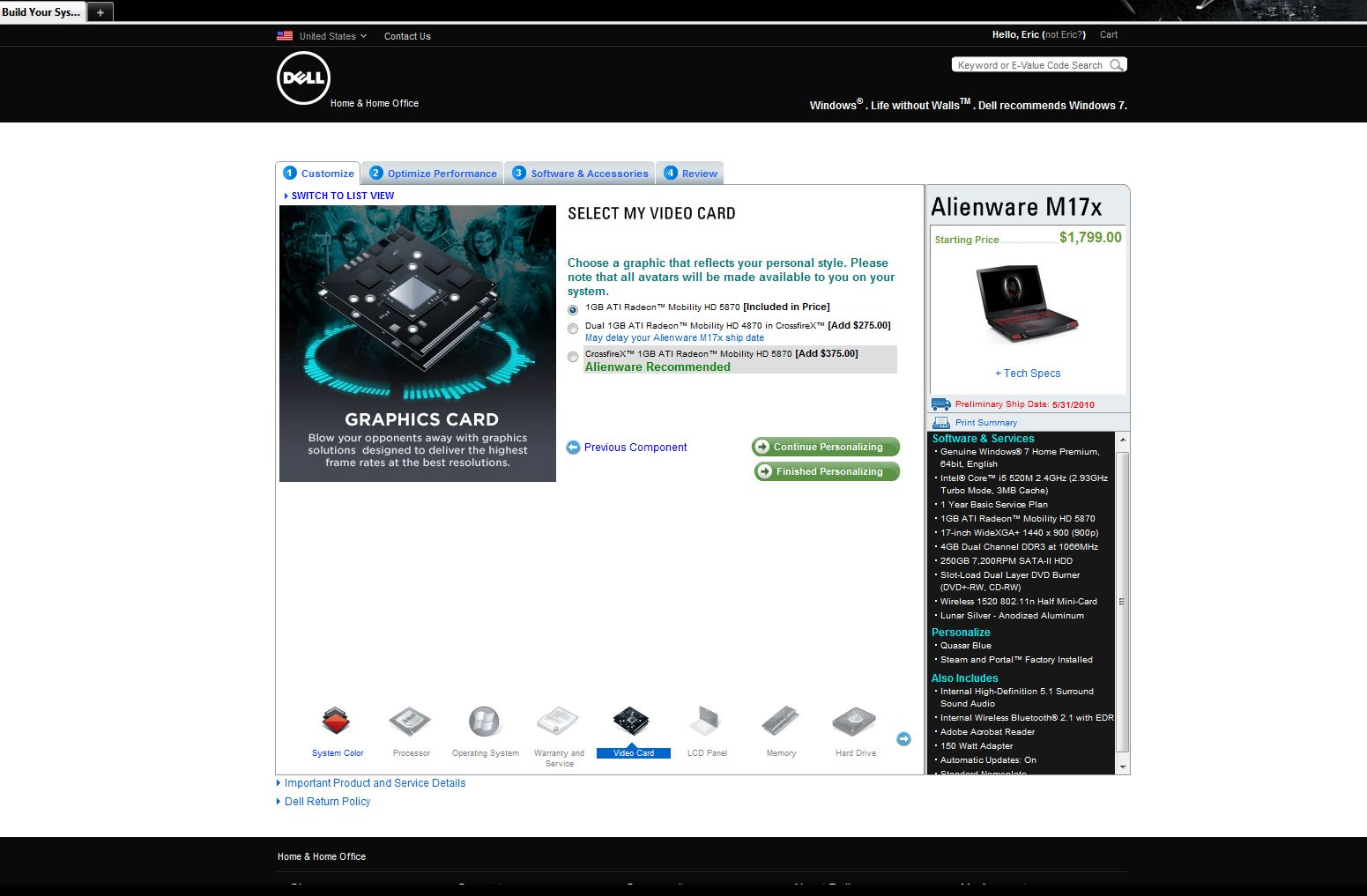Choose CrossfireX 1GB HD 5870 option
The height and width of the screenshot is (896, 1367).
[x=573, y=357]
